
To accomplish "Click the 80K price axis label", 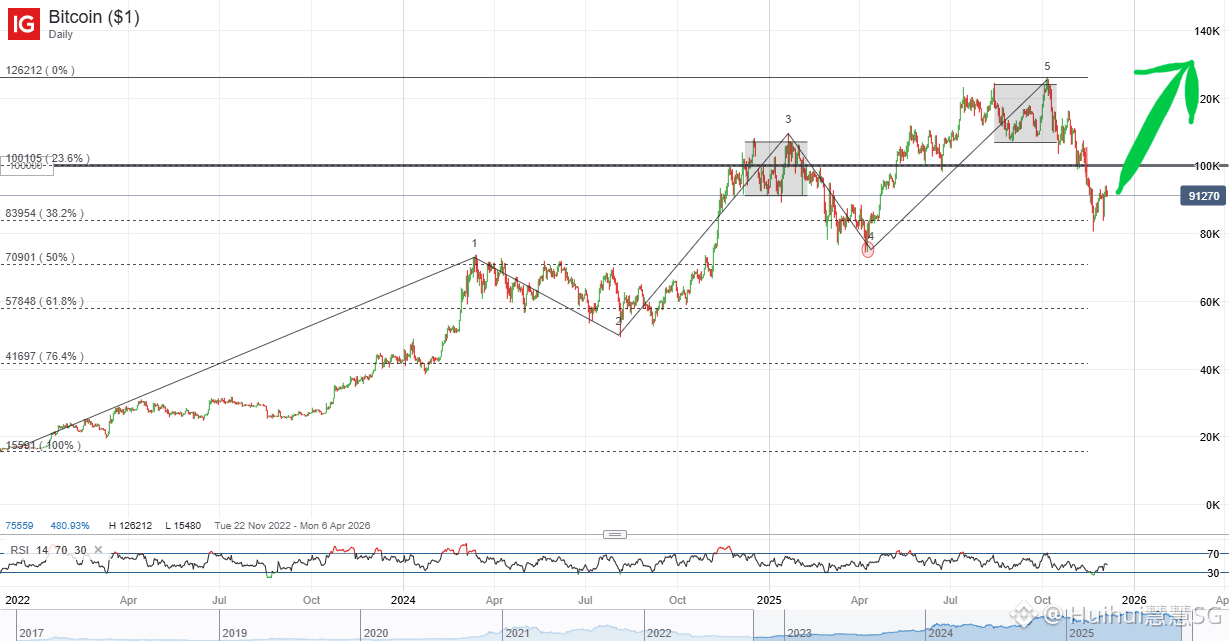I will [1210, 234].
